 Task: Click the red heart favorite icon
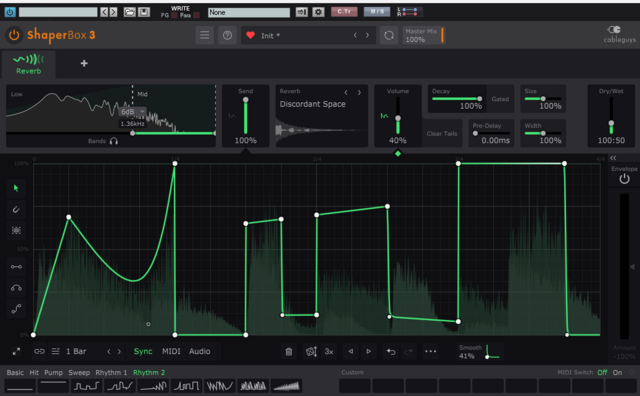coord(250,35)
